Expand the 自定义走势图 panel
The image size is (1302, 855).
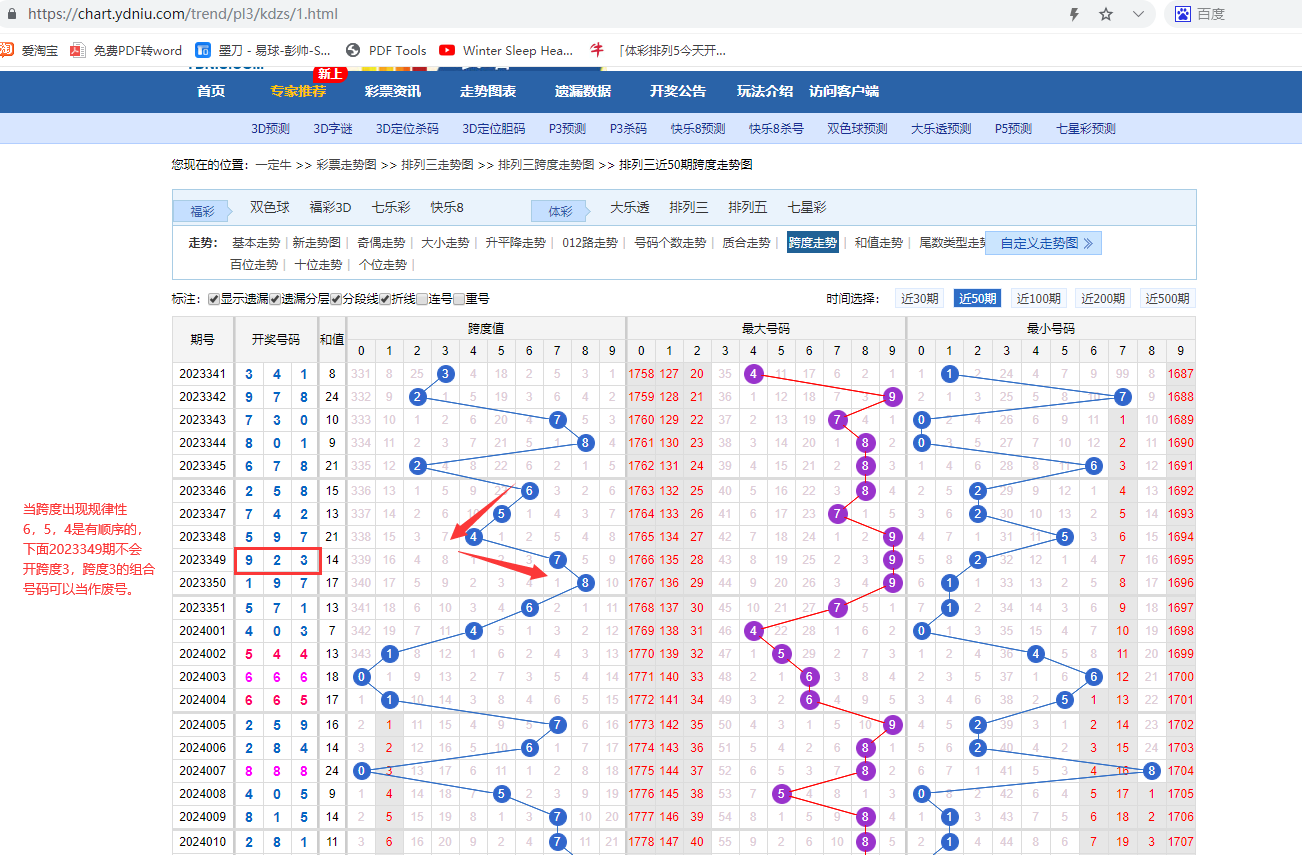pos(1045,243)
